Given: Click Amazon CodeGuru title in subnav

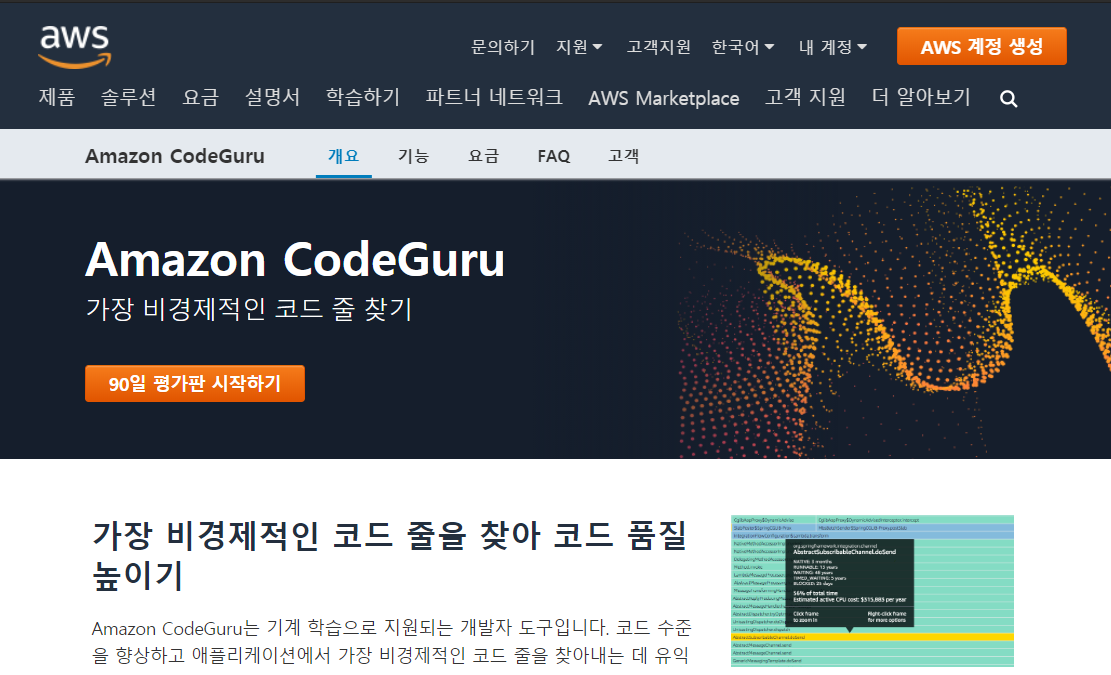Looking at the screenshot, I should (175, 156).
